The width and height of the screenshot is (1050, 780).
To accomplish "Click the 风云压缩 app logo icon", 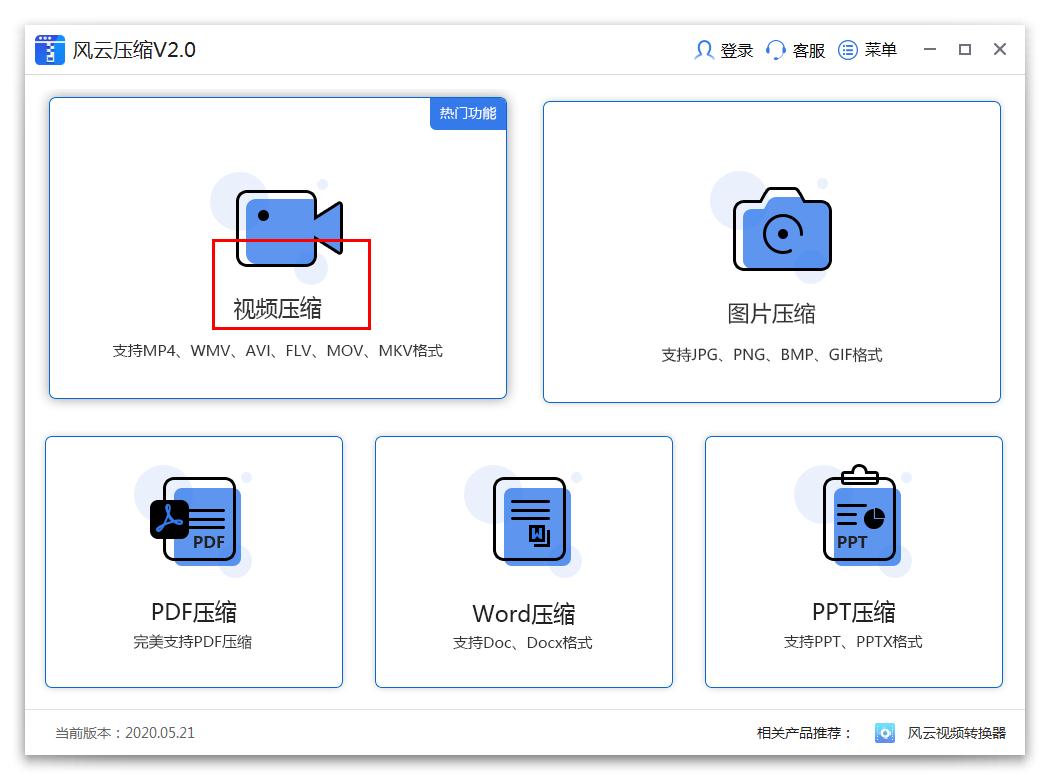I will [50, 50].
